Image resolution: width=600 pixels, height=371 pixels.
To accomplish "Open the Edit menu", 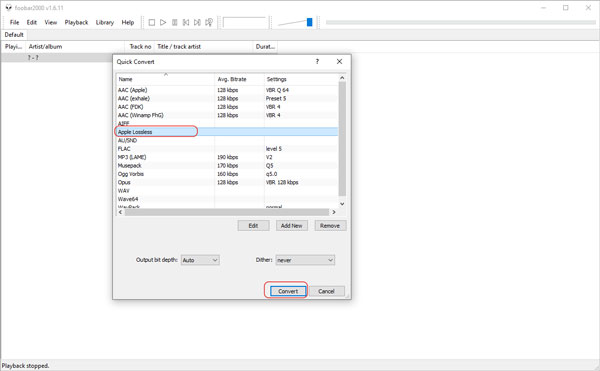I will (32, 23).
